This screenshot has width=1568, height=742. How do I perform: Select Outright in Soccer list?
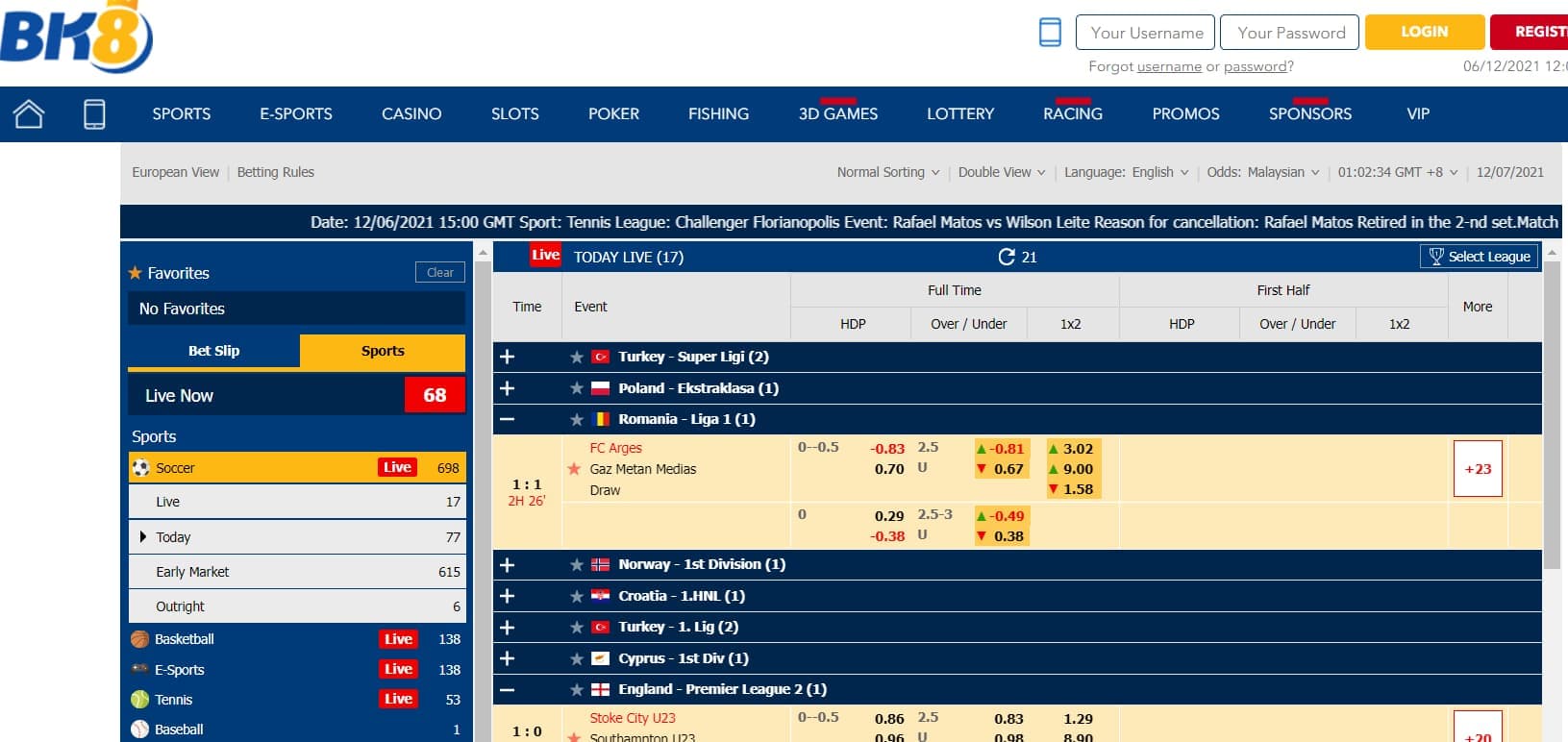[297, 606]
